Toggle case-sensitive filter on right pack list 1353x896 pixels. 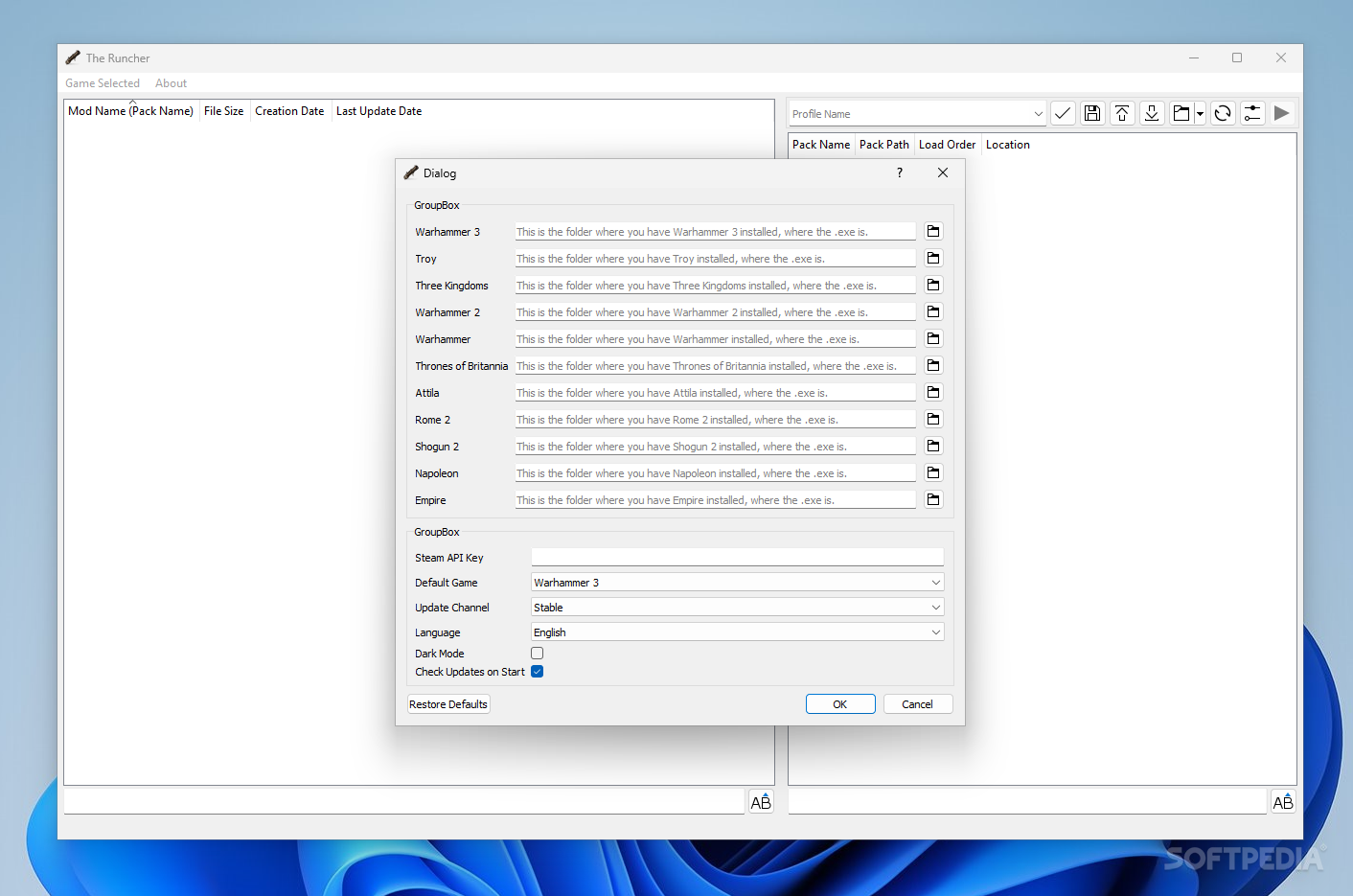(1283, 802)
